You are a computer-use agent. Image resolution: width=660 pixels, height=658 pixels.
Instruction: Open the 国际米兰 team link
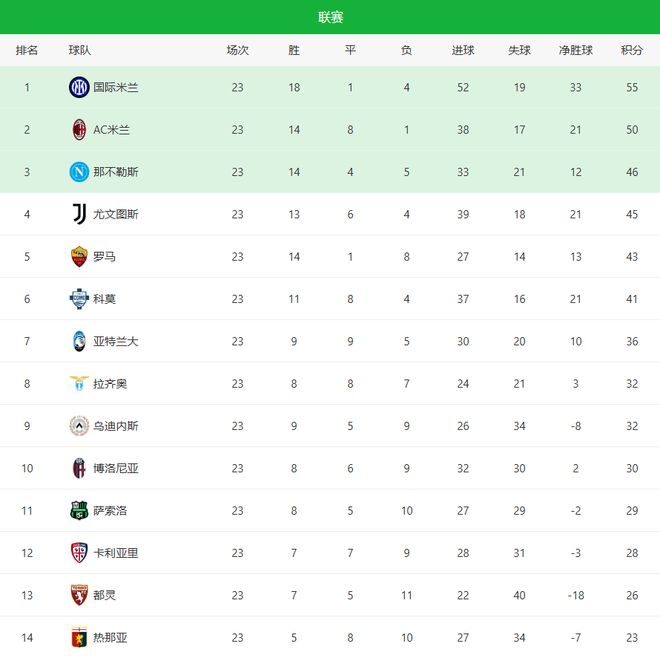click(x=116, y=88)
